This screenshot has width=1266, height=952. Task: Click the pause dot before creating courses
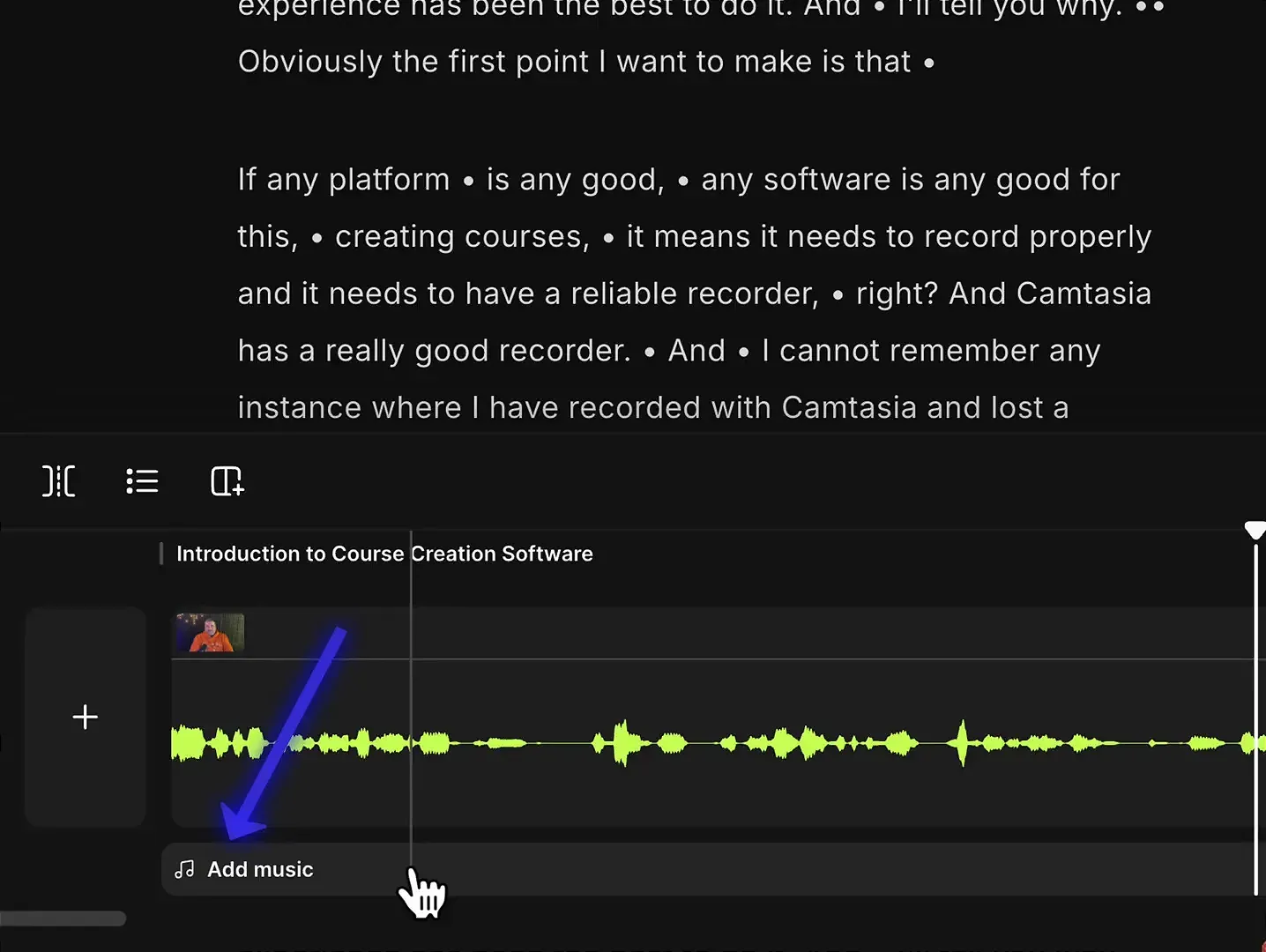click(x=316, y=236)
